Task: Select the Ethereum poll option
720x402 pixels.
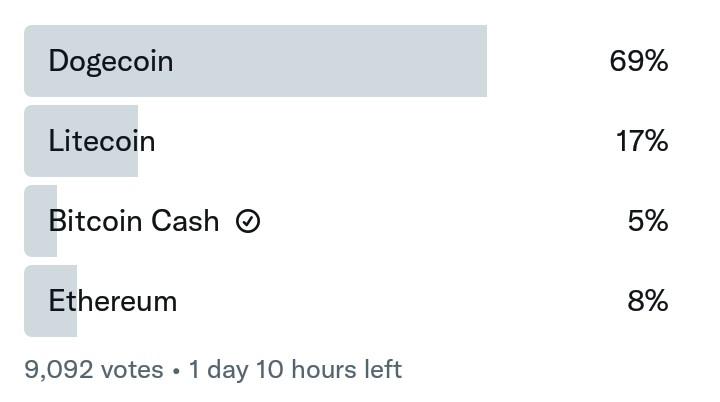Action: click(x=347, y=301)
